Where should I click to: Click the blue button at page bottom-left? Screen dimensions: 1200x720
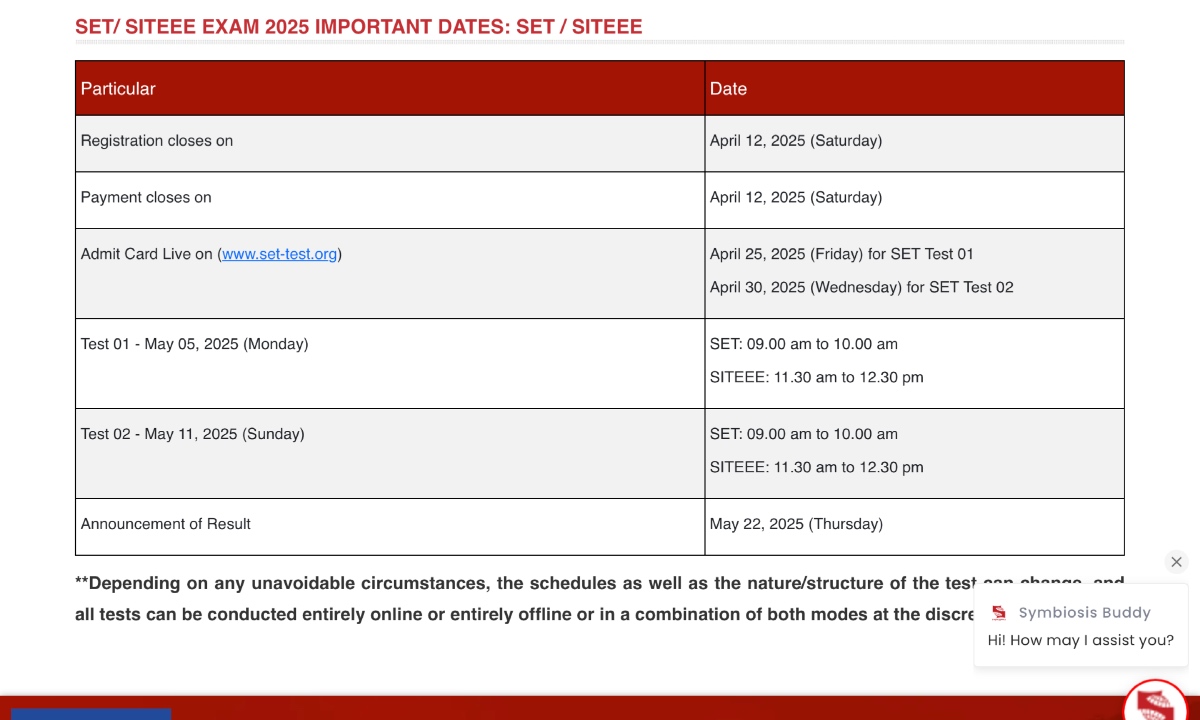point(91,714)
